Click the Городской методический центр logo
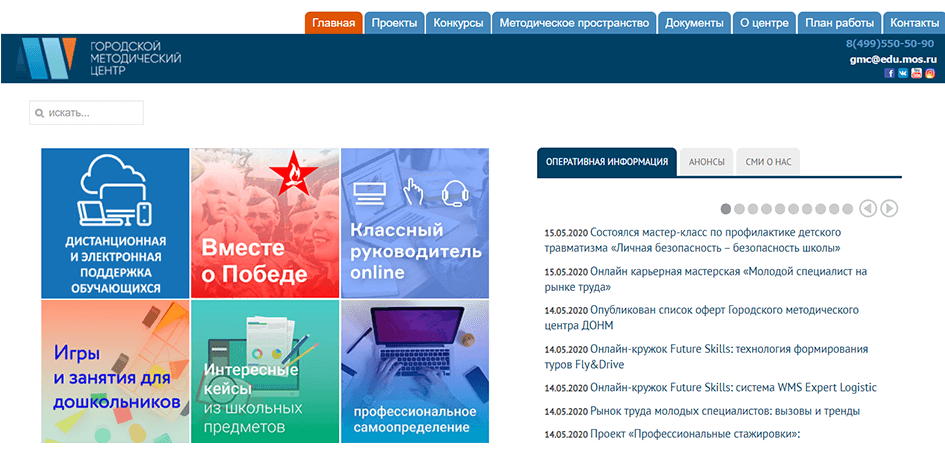 click(99, 58)
